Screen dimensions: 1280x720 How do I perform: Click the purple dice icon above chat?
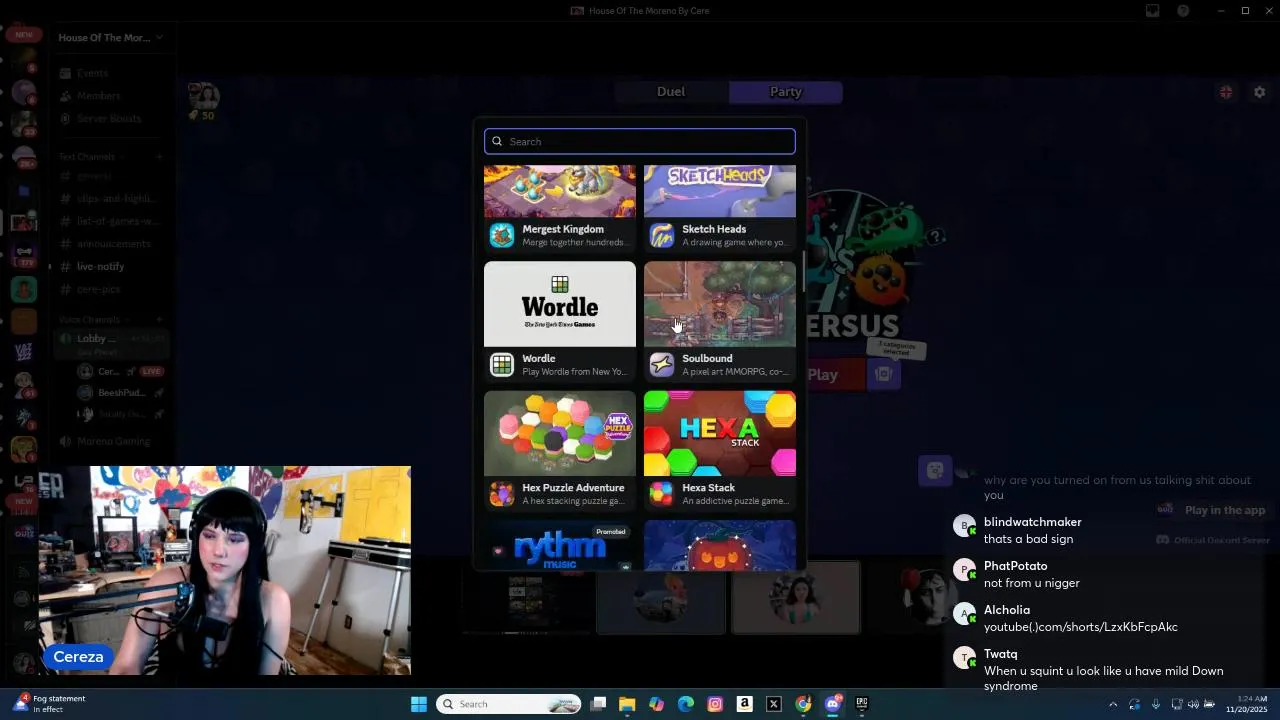point(935,470)
